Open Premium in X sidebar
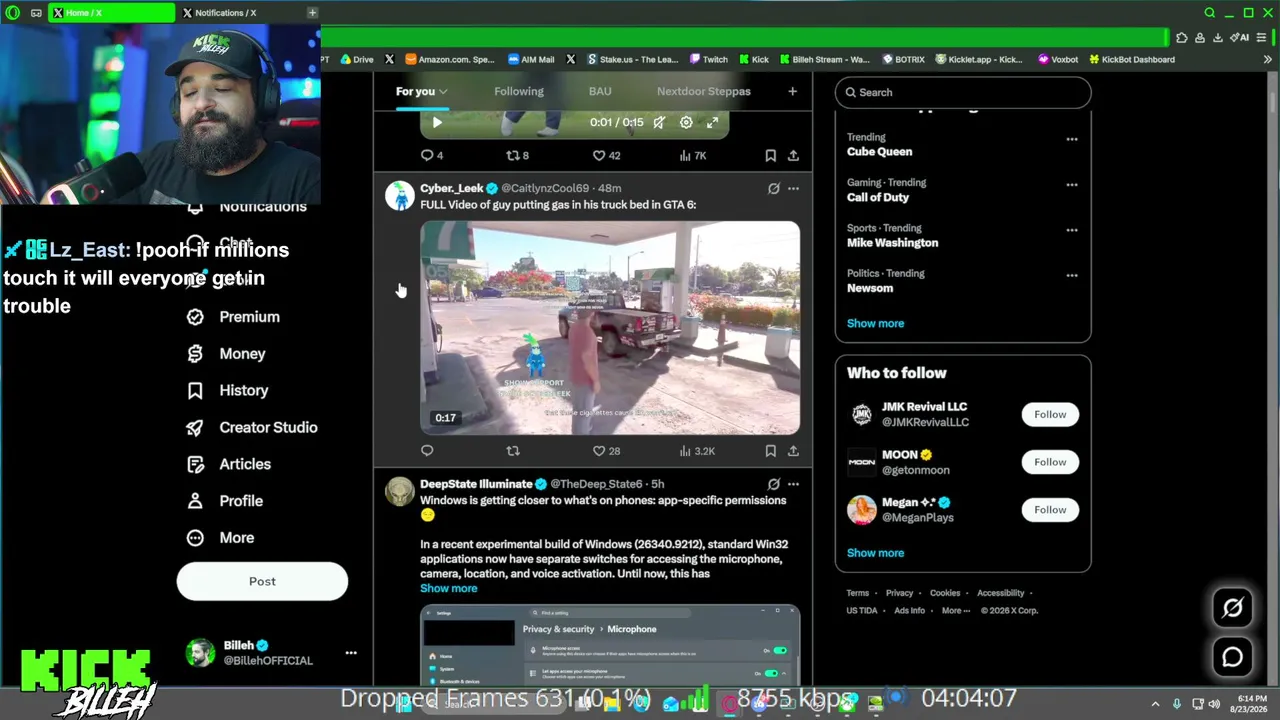The image size is (1280, 720). pos(234,317)
